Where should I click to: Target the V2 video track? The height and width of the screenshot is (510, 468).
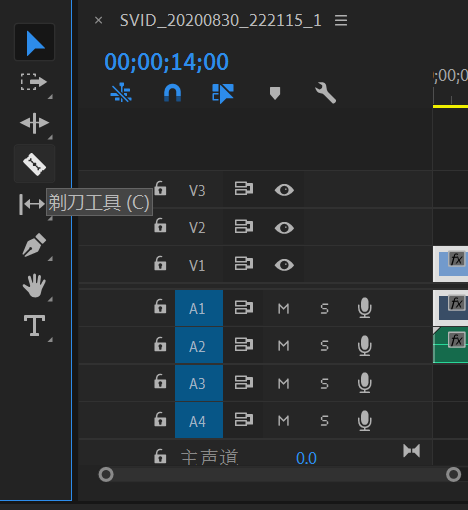197,228
